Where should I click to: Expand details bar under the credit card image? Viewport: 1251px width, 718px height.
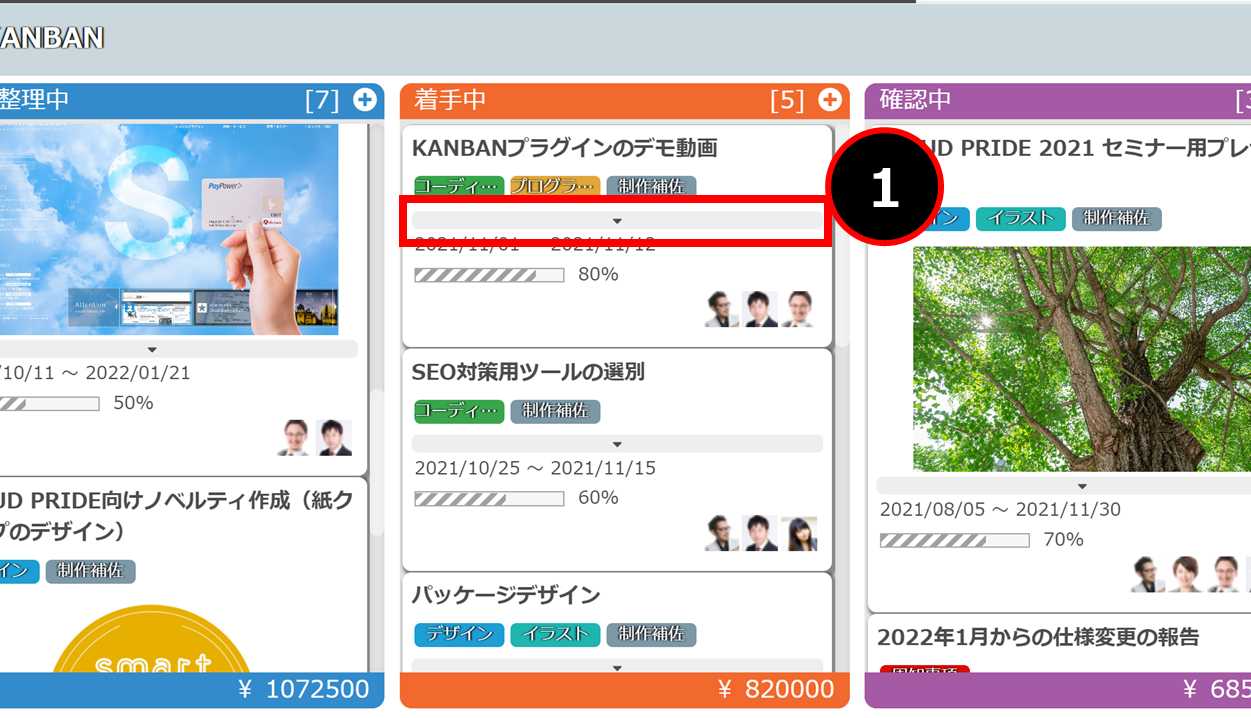pyautogui.click(x=152, y=349)
